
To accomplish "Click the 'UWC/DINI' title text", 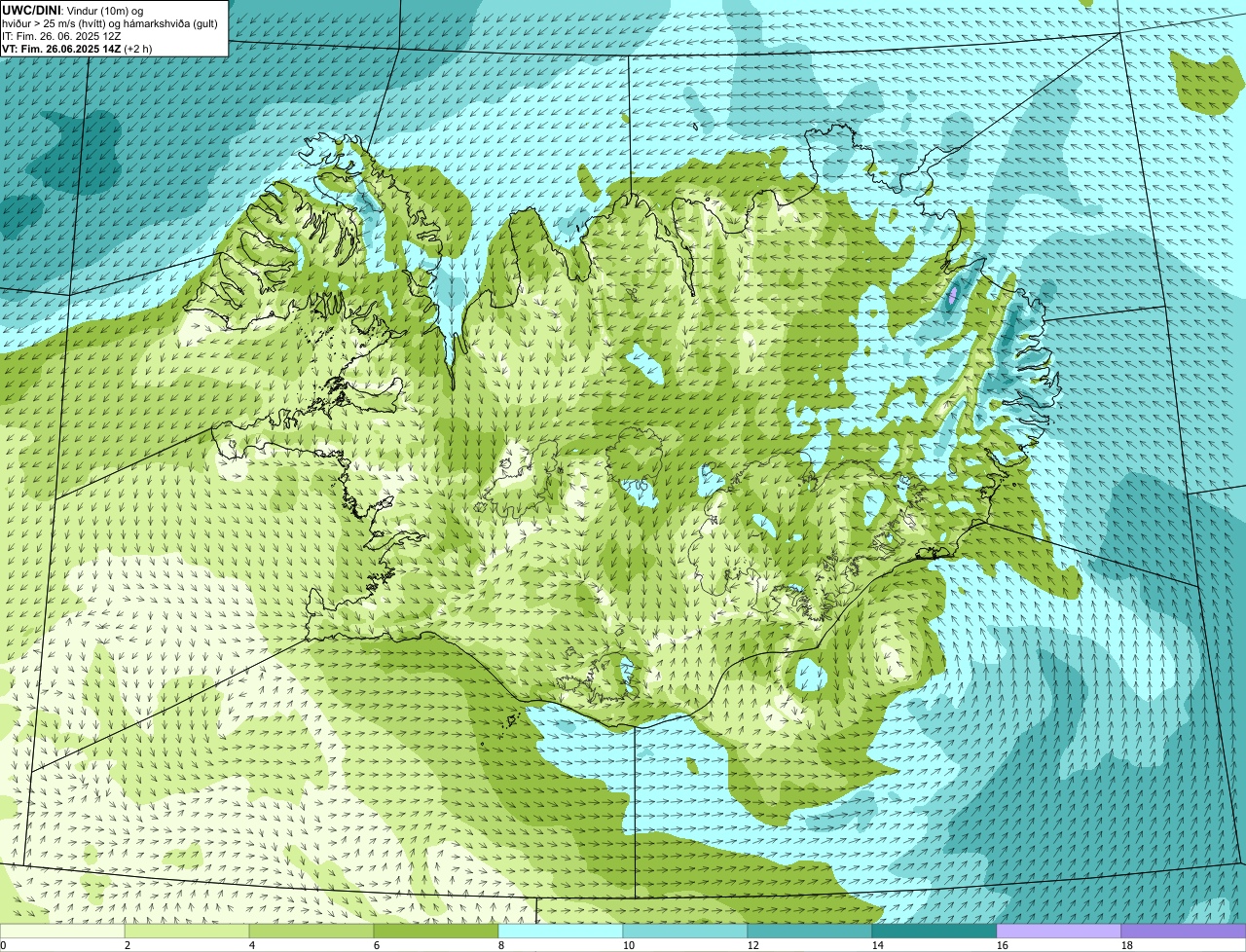I will click(31, 10).
